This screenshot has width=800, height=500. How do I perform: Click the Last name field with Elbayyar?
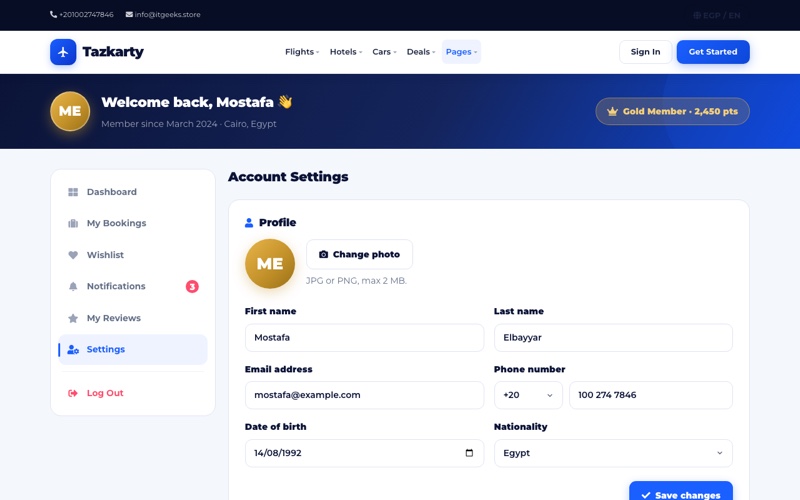pyautogui.click(x=613, y=338)
